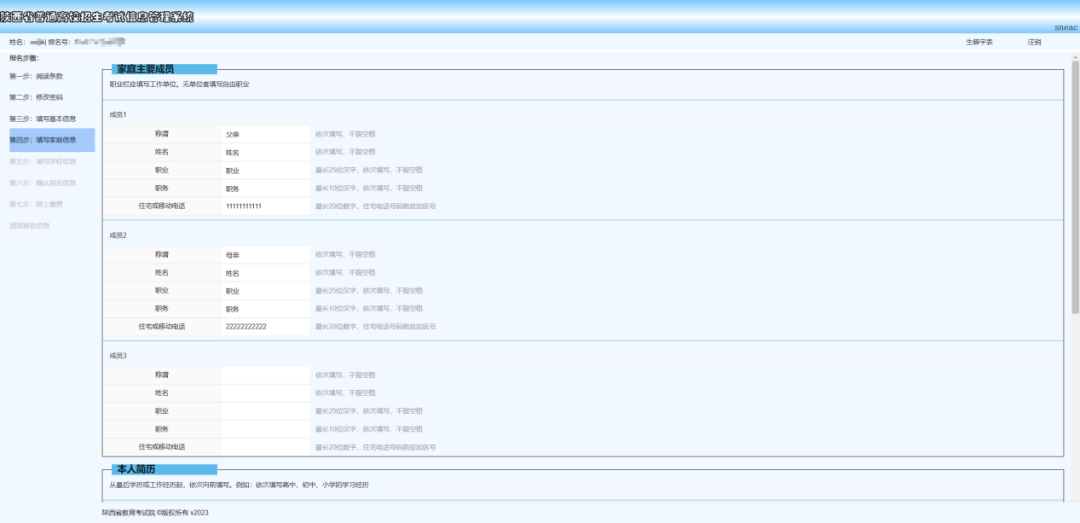This screenshot has width=1080, height=523.
Task: Open 第一步：阅读条款 step
Action: pos(36,76)
